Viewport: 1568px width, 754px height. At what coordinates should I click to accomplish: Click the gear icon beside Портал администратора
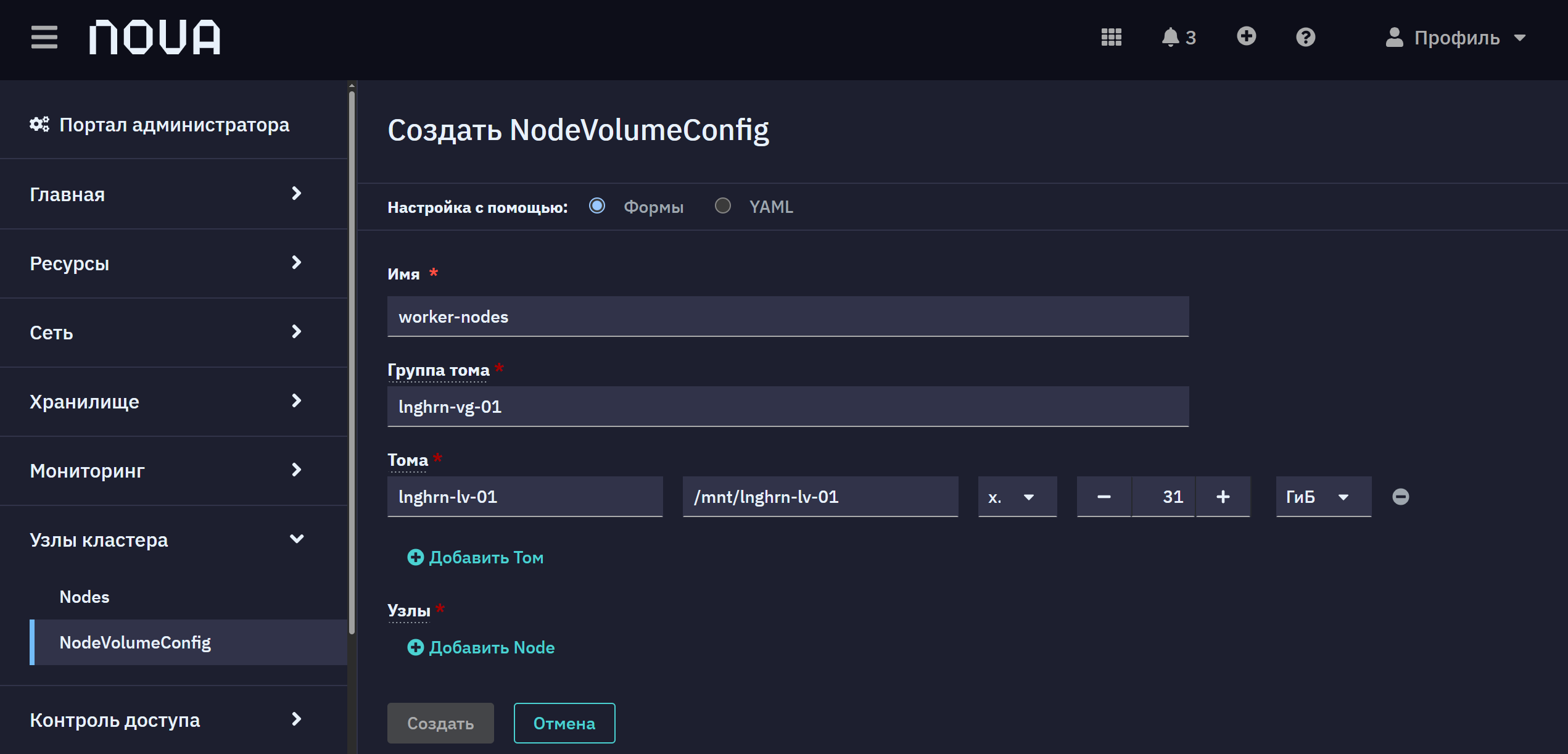(39, 125)
